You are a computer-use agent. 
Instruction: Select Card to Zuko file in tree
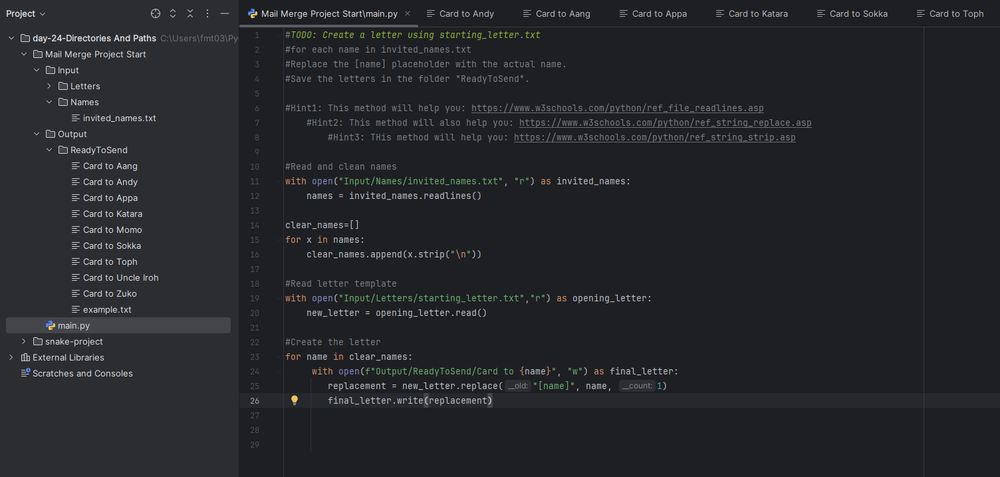tap(110, 293)
